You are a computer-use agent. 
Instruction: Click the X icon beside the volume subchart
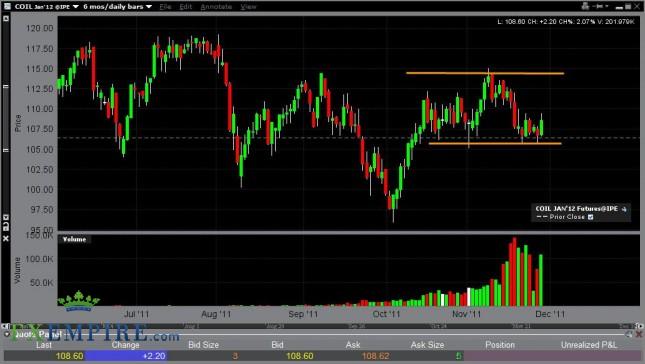pos(6,238)
